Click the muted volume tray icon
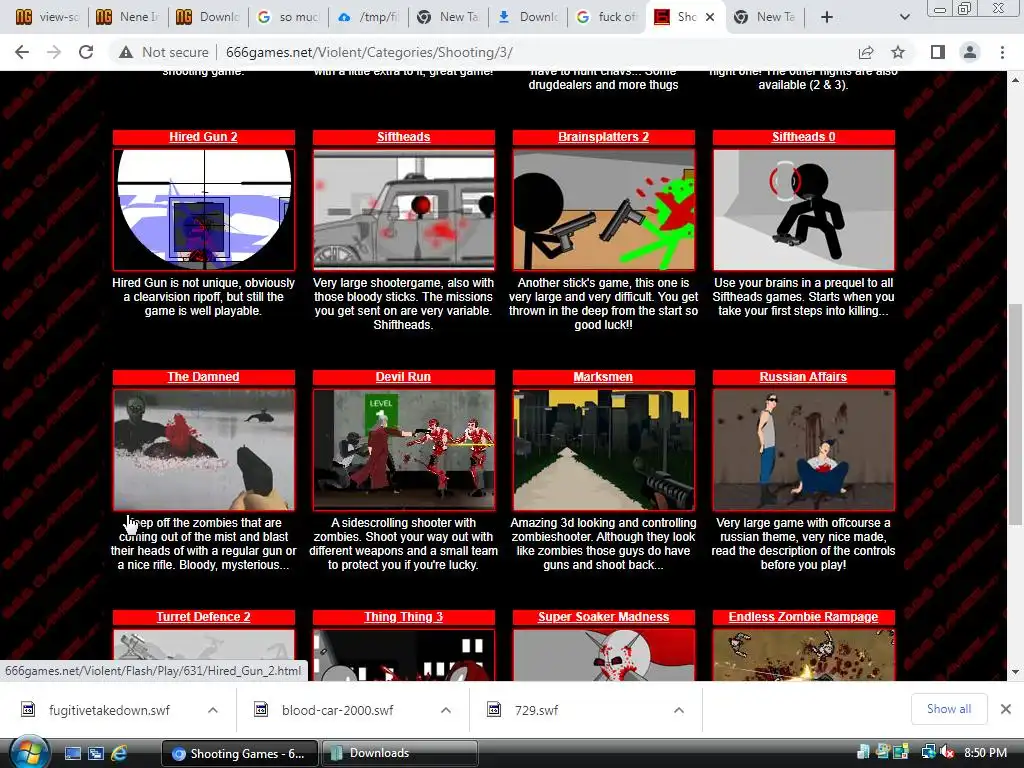Viewport: 1024px width, 768px height. click(x=948, y=753)
